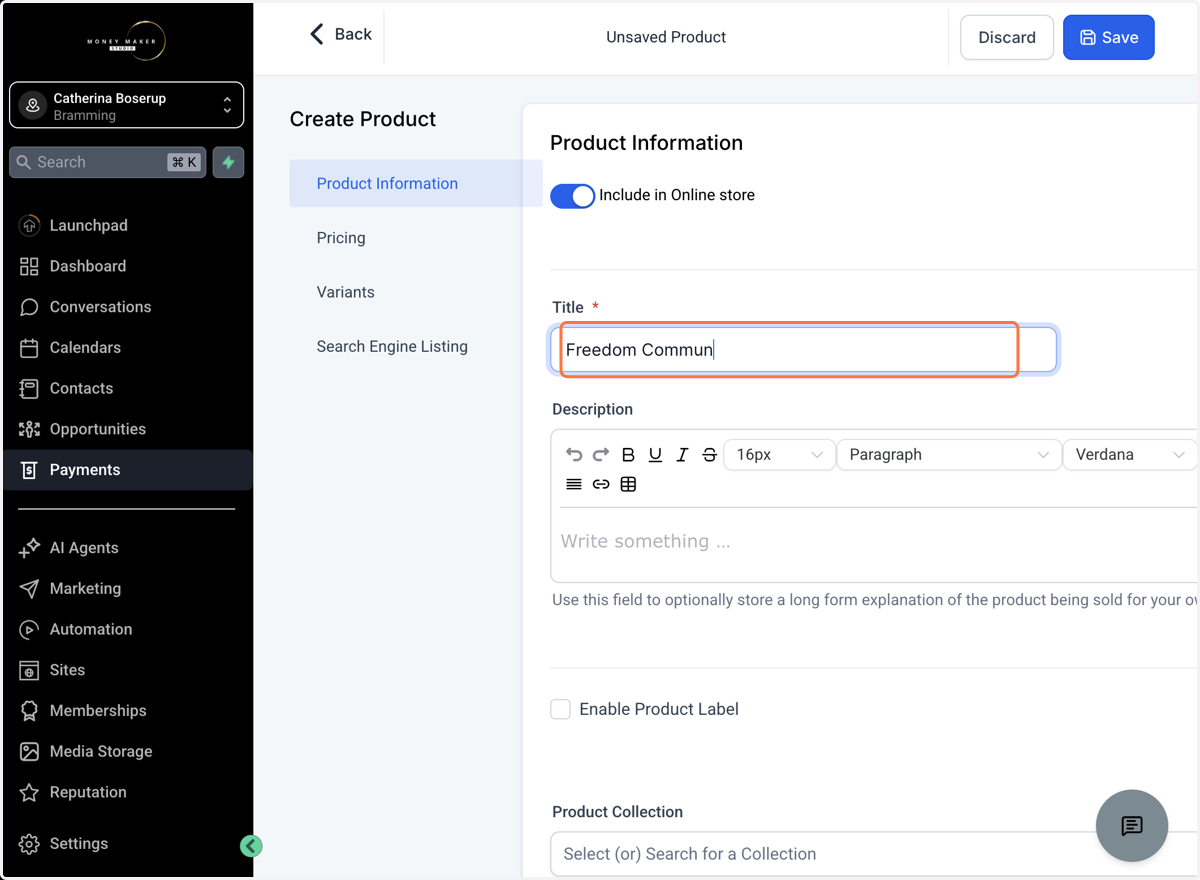Switch to Search Engine Listing section

392,346
